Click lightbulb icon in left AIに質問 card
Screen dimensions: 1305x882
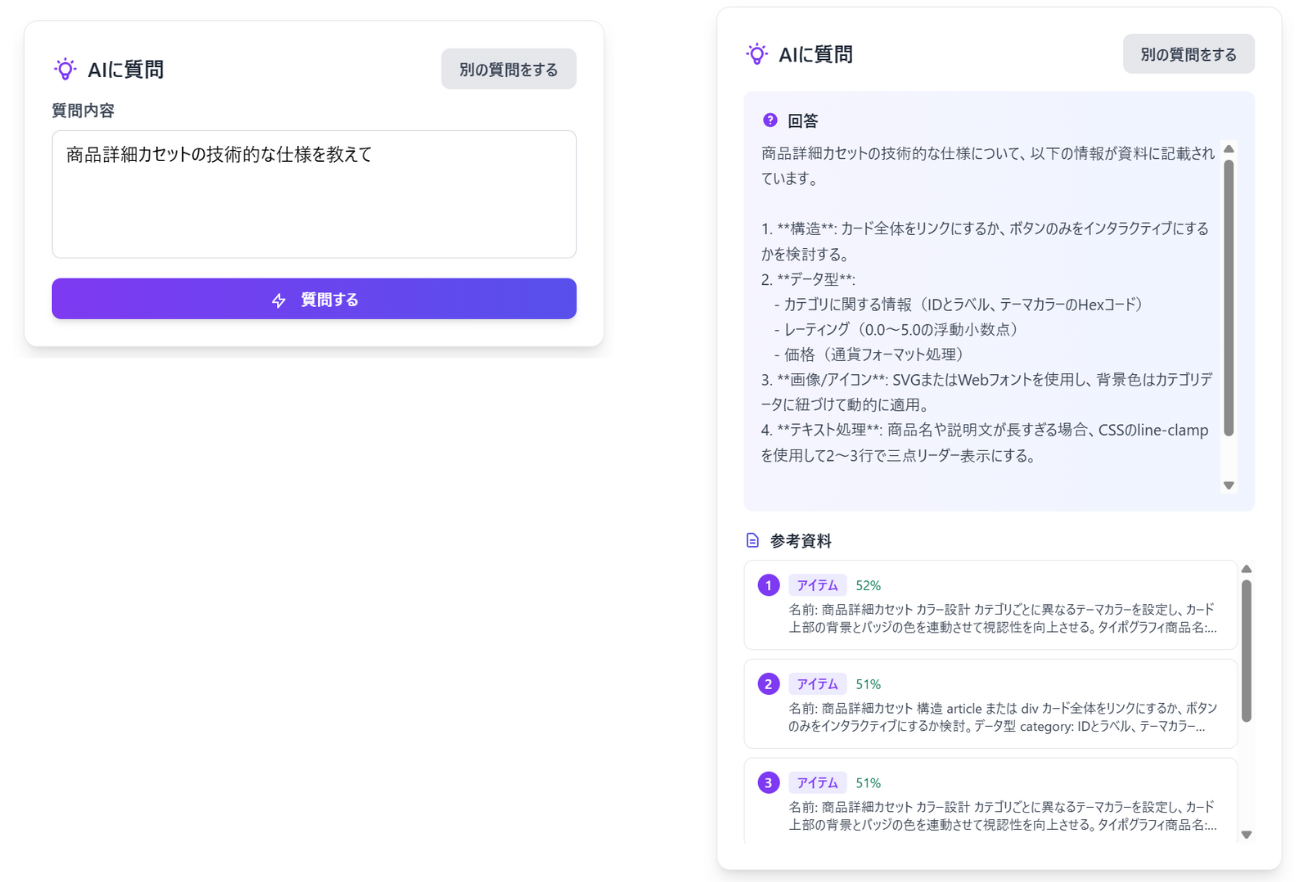pyautogui.click(x=65, y=69)
